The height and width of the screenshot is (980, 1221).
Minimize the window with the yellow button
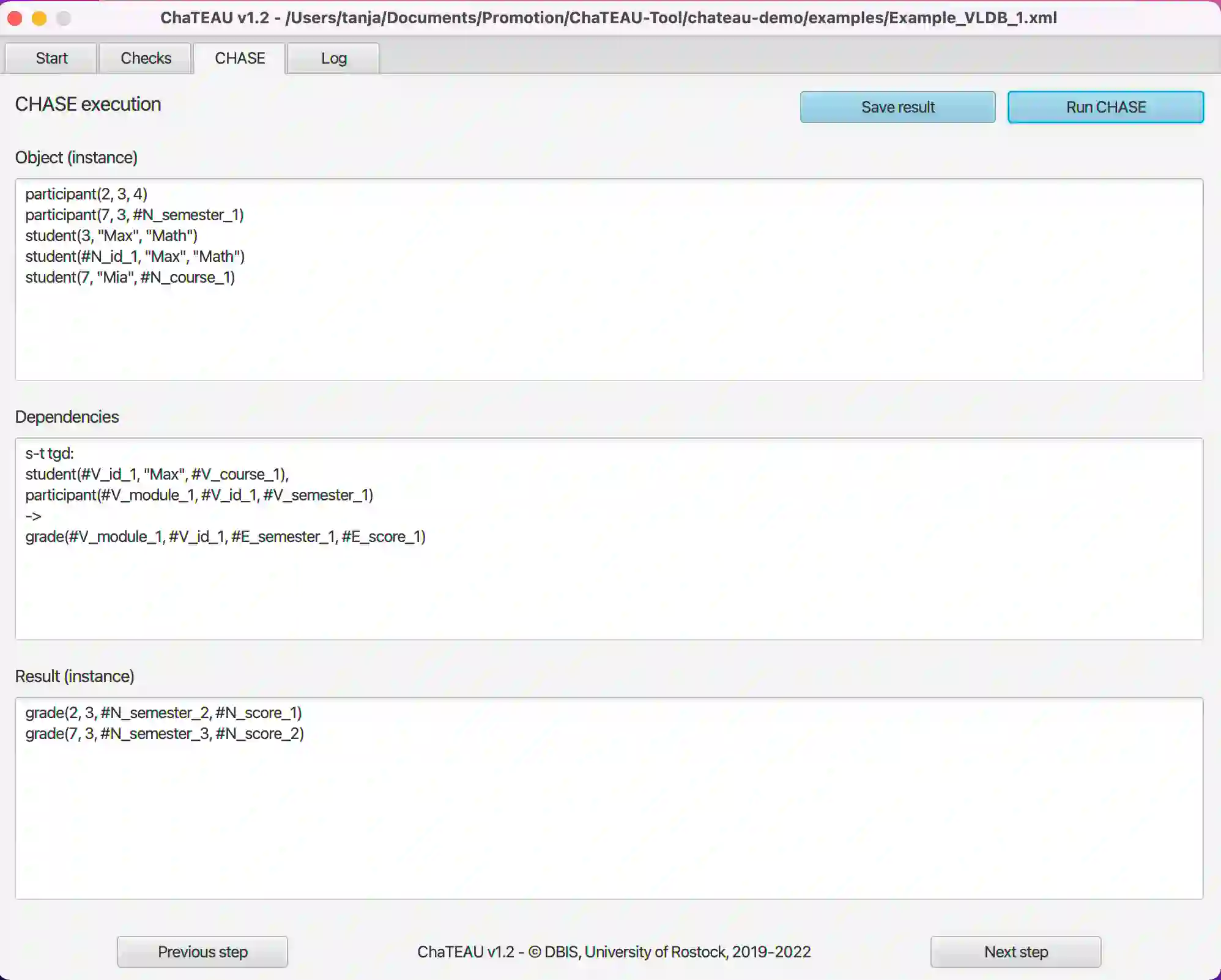point(39,18)
